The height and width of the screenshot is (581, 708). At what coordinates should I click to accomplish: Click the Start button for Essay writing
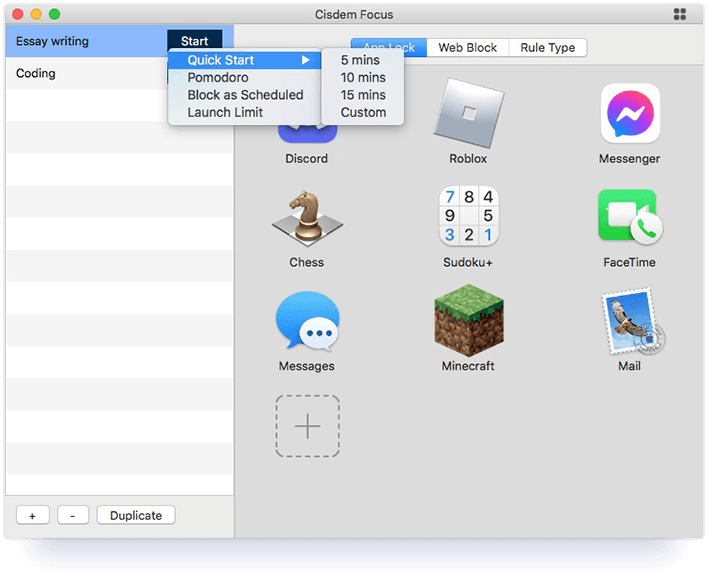[x=195, y=41]
